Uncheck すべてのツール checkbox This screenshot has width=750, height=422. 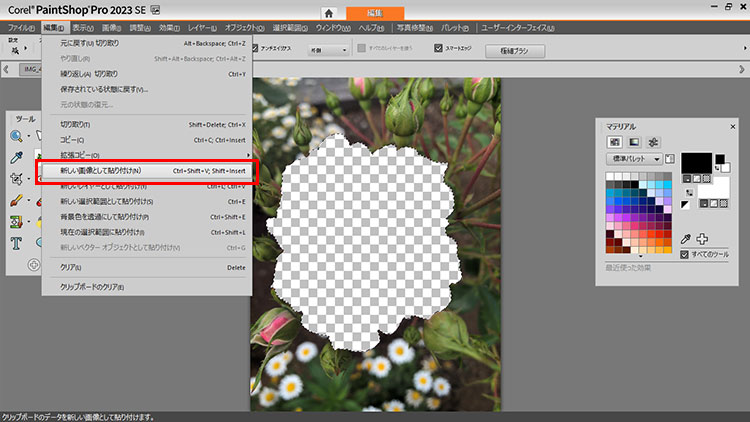pyautogui.click(x=684, y=255)
